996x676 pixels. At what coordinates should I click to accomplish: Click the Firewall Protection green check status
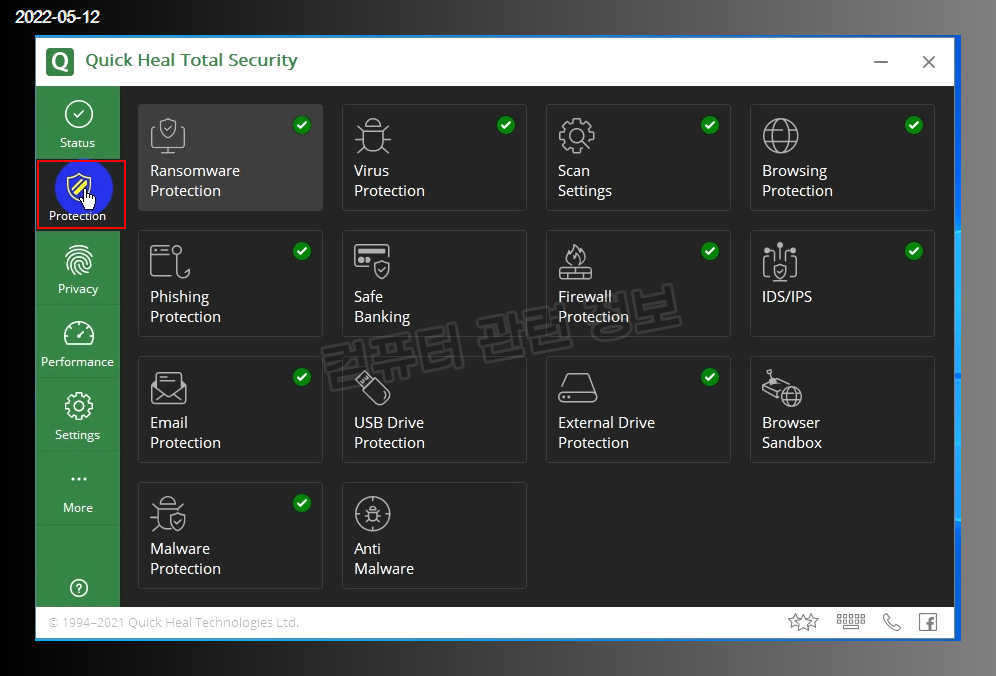click(x=710, y=251)
